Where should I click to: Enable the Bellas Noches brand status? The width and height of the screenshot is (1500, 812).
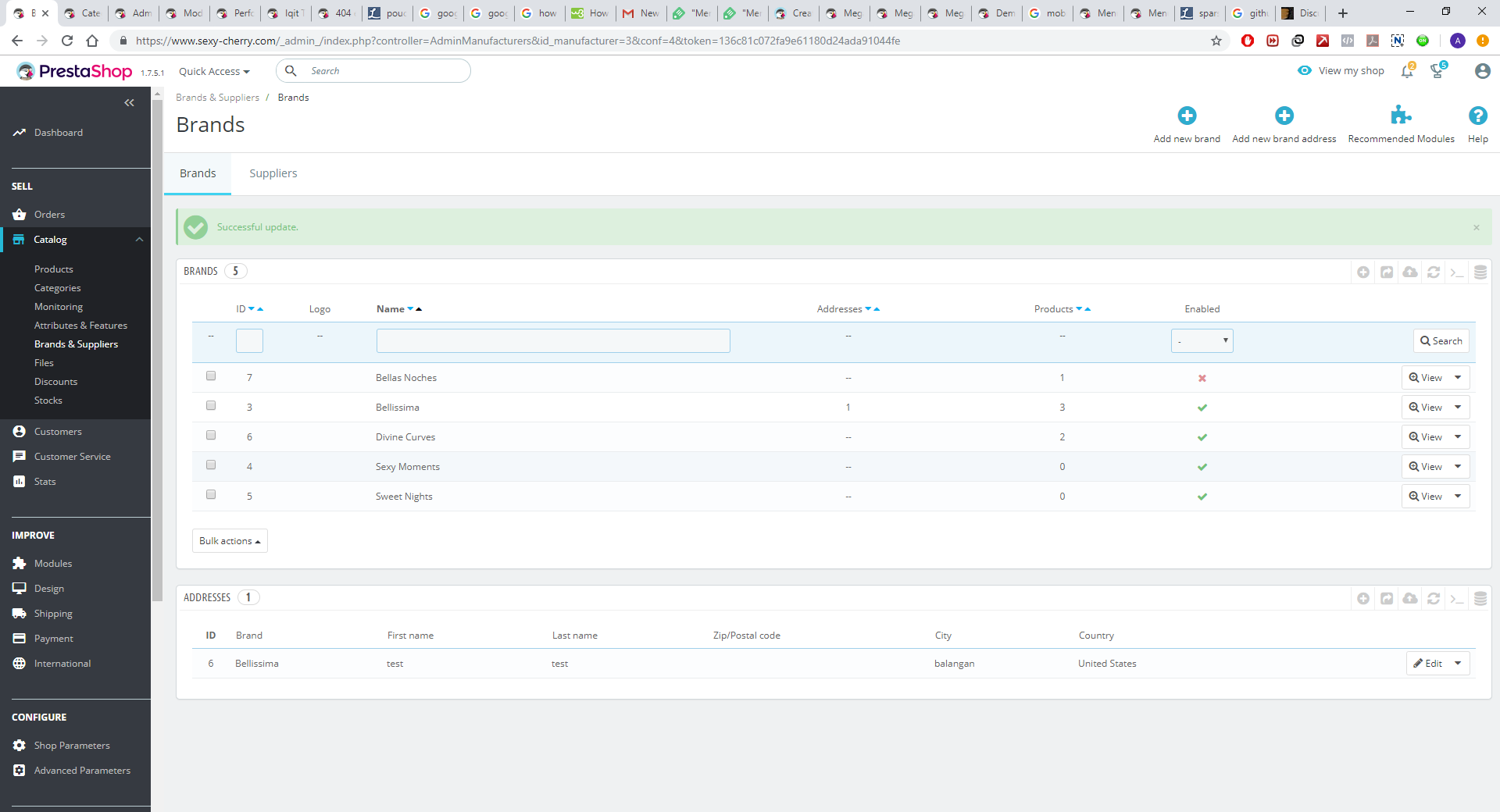click(1202, 378)
